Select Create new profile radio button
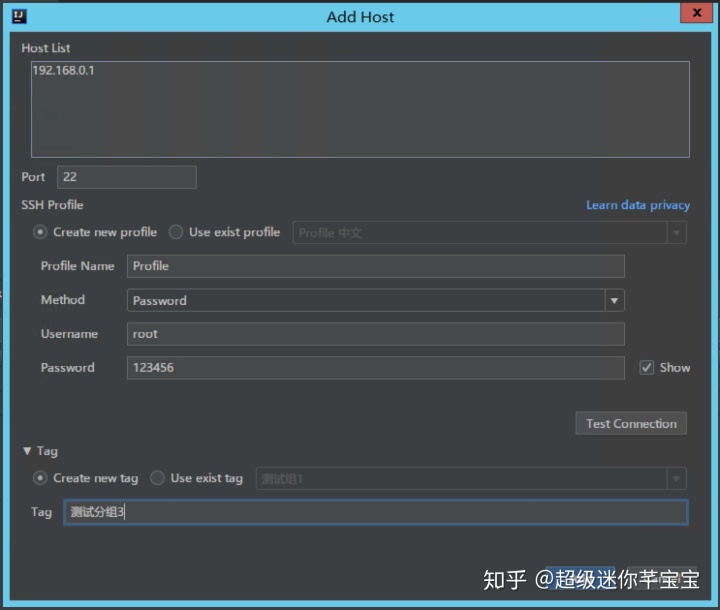 click(40, 232)
